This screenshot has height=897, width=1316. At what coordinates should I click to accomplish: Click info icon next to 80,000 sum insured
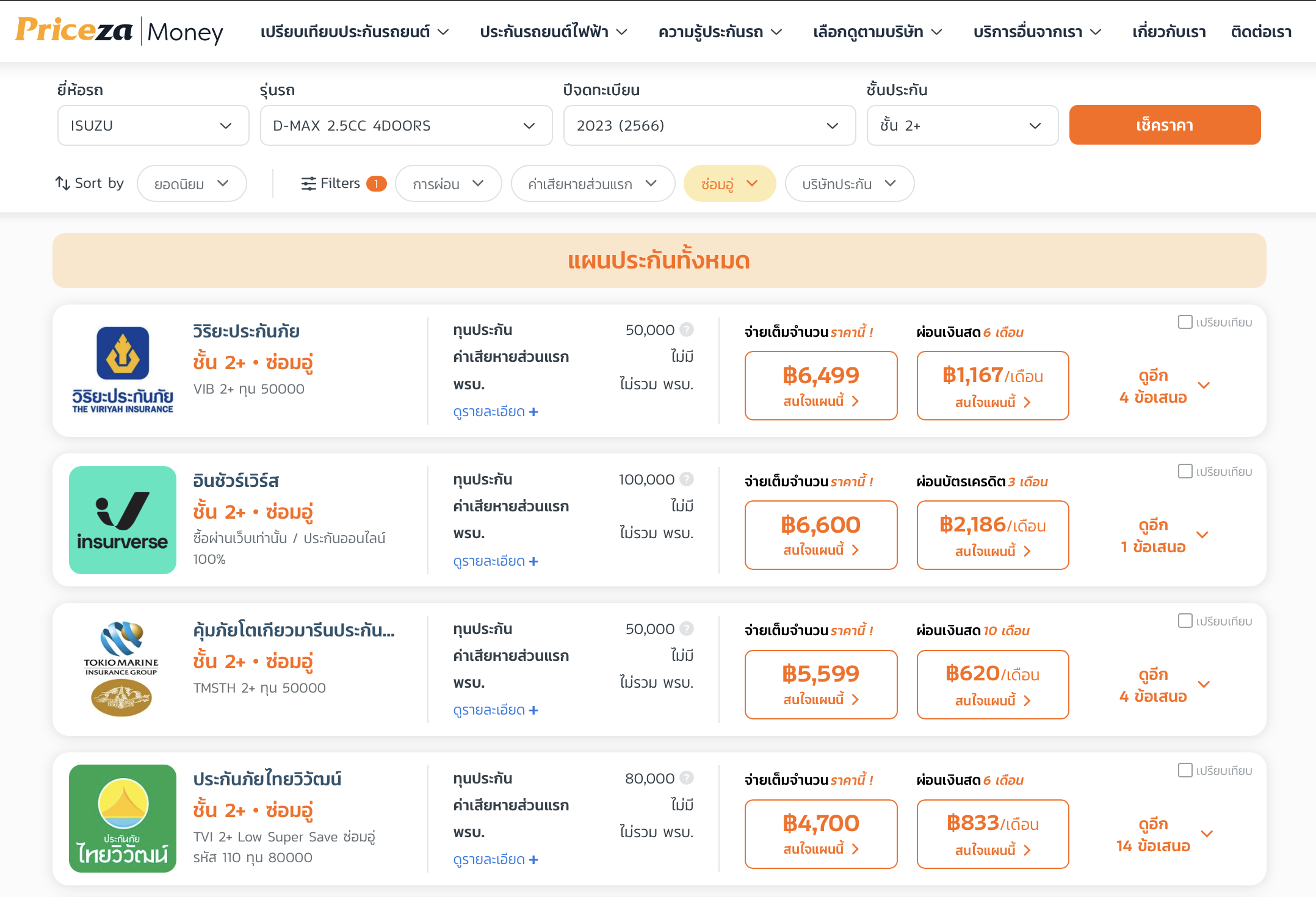687,778
